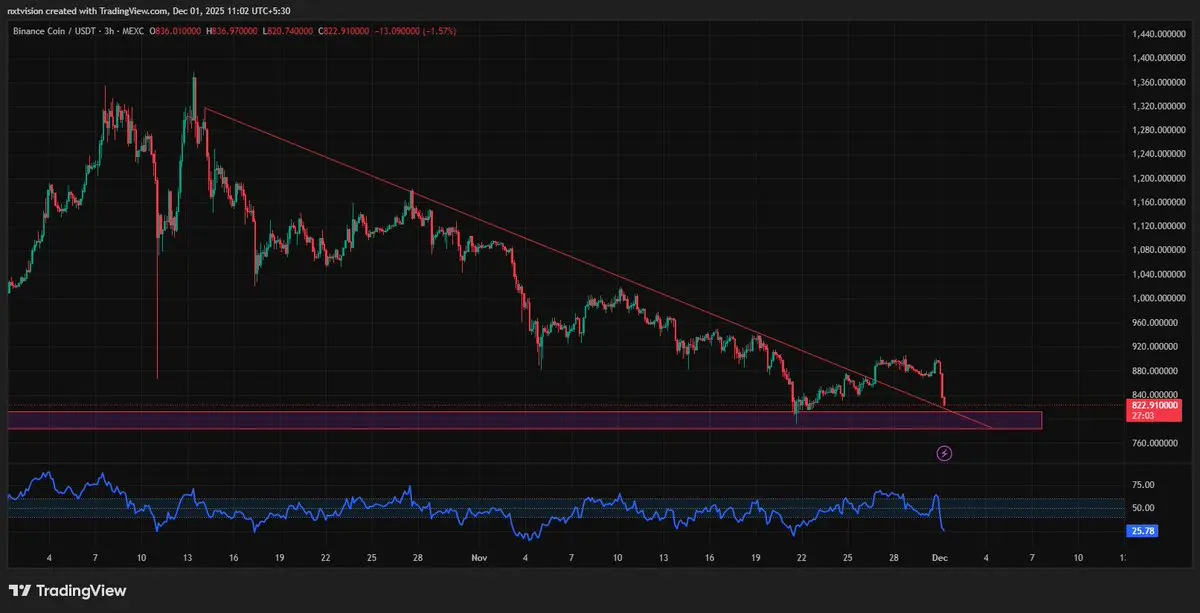Click the 75.00 RSI axis label
Screen dimensions: 1200x613
coord(1144,485)
